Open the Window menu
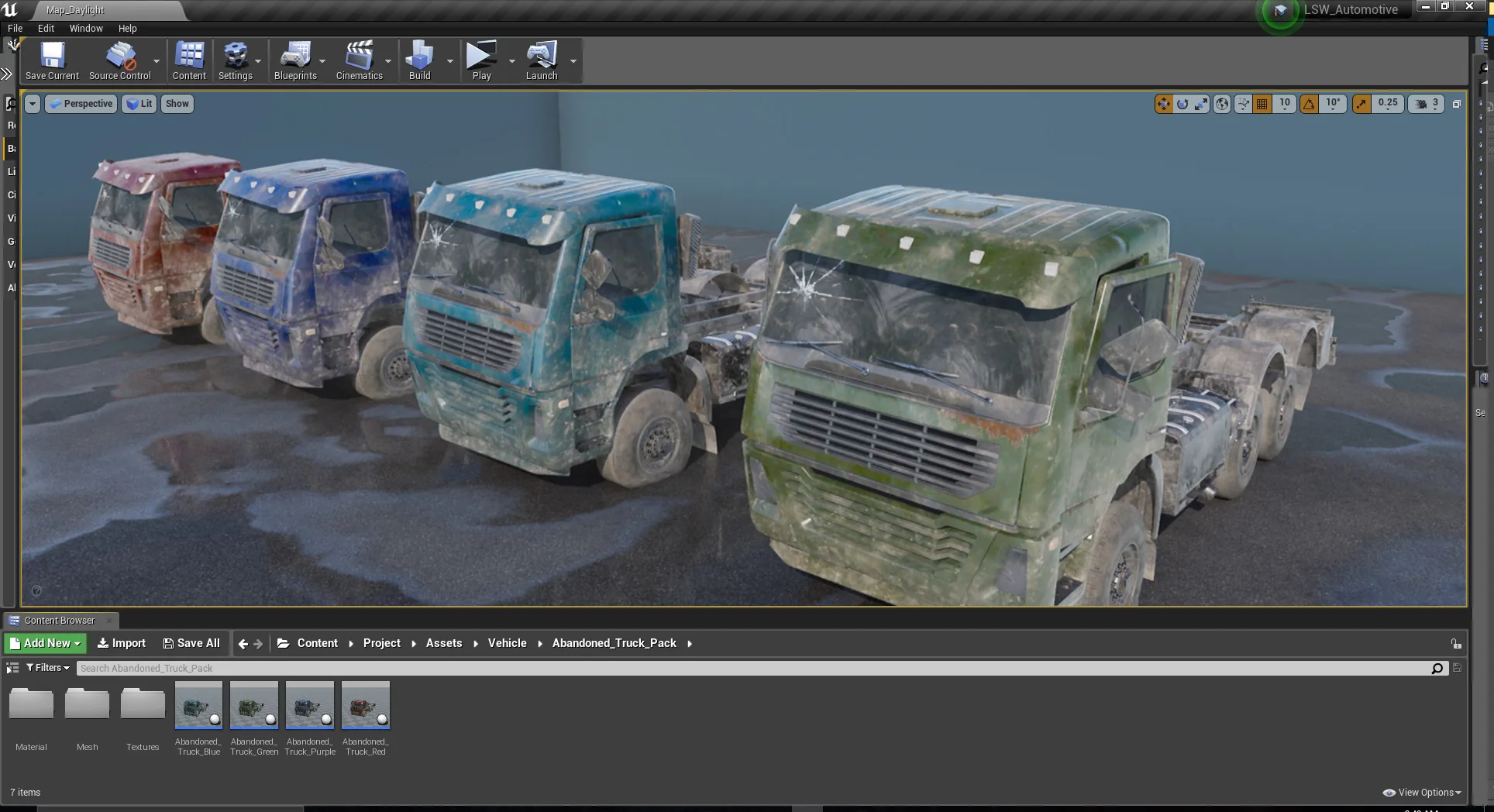Screen dimensions: 1494x812 click(86, 29)
